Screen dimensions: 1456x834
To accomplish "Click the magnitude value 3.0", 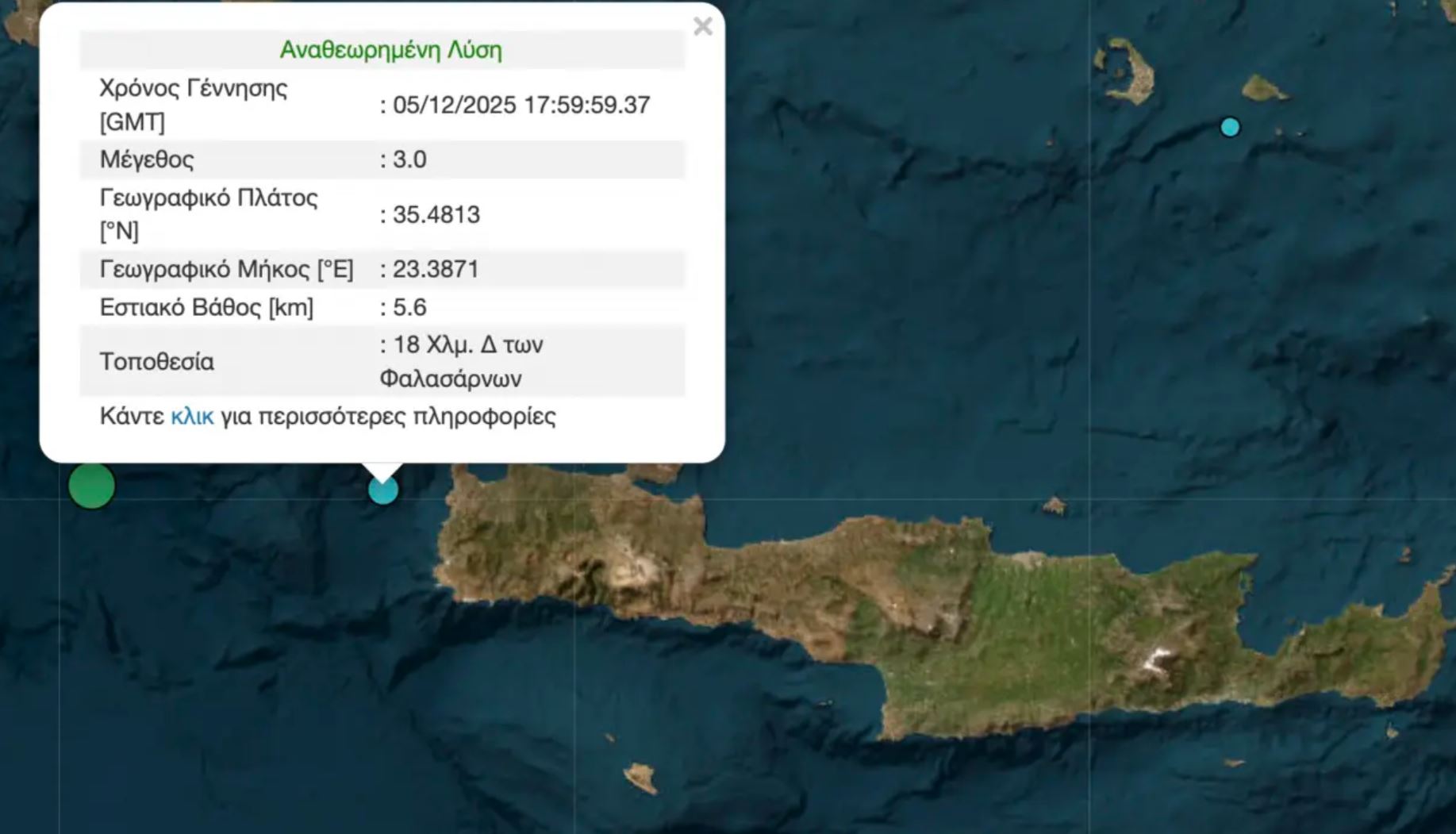I will point(409,159).
